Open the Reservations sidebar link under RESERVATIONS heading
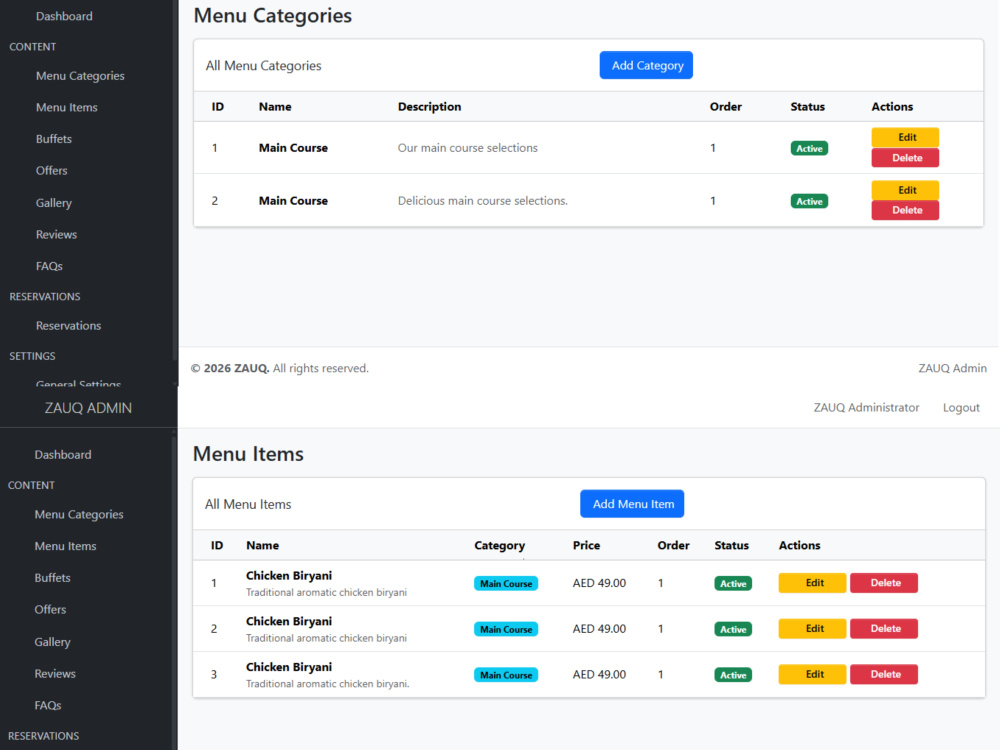The image size is (1000, 750). (x=68, y=326)
